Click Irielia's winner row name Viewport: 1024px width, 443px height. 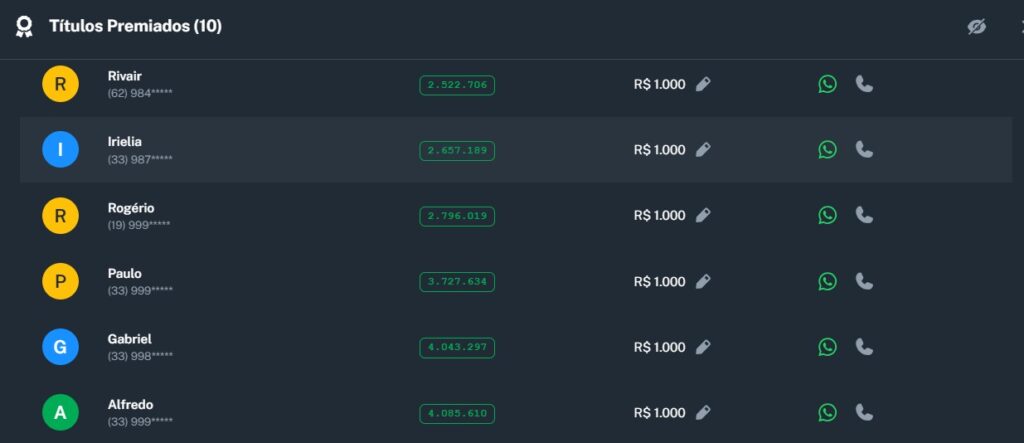click(125, 142)
